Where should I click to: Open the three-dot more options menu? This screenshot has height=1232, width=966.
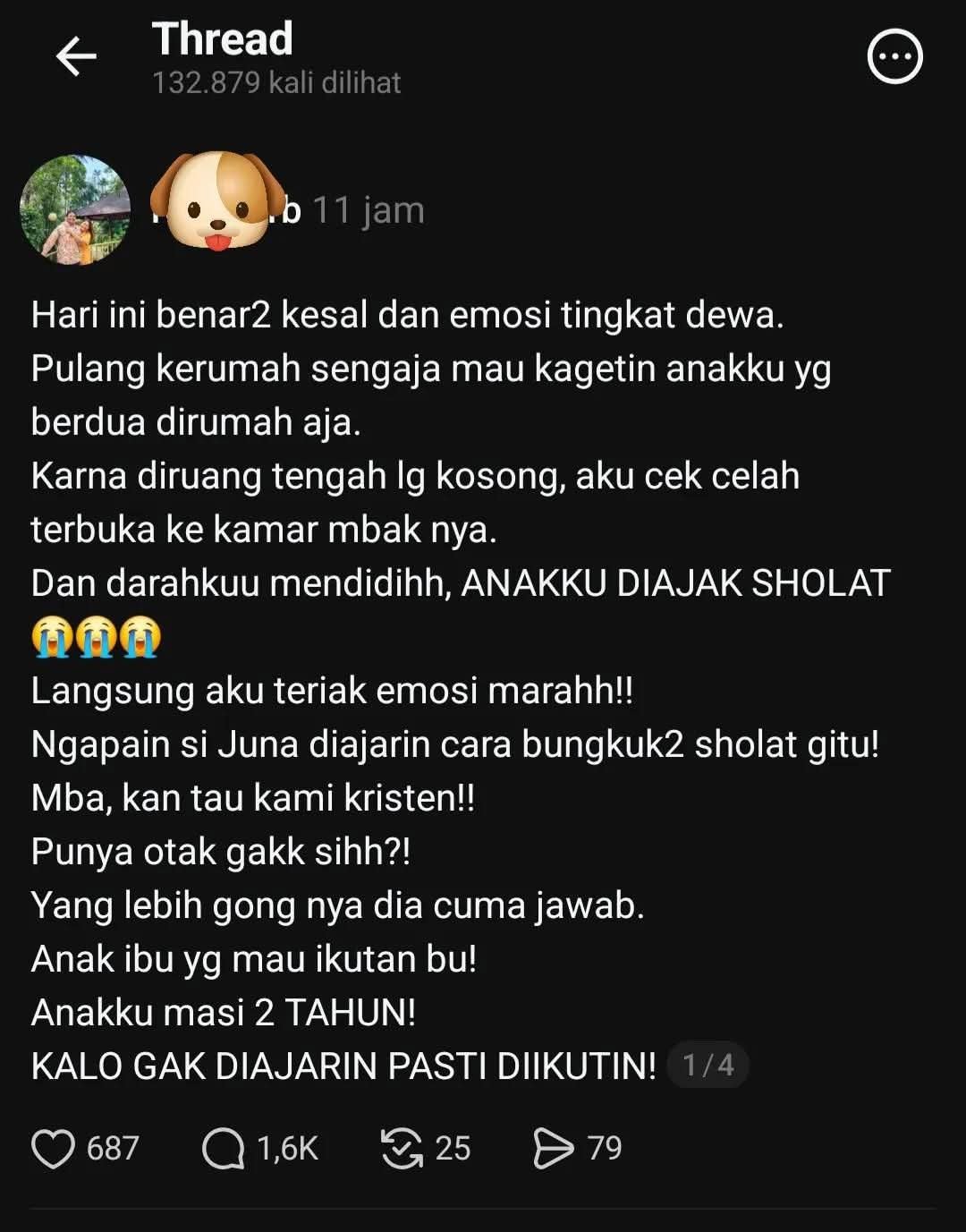click(x=894, y=57)
